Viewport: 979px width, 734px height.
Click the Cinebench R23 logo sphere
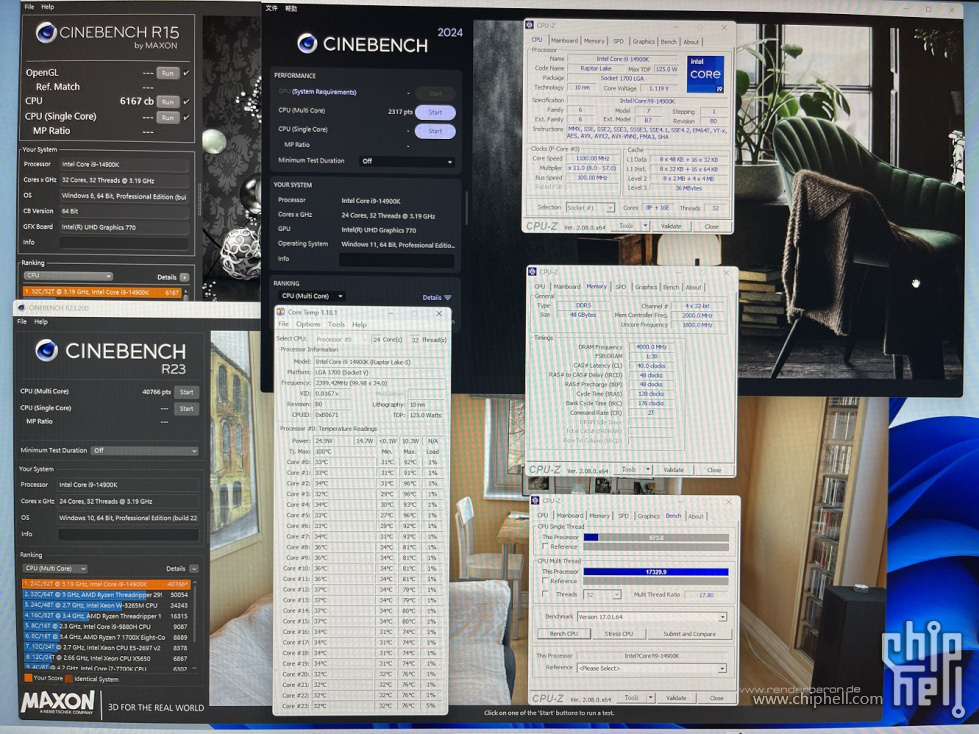[47, 351]
